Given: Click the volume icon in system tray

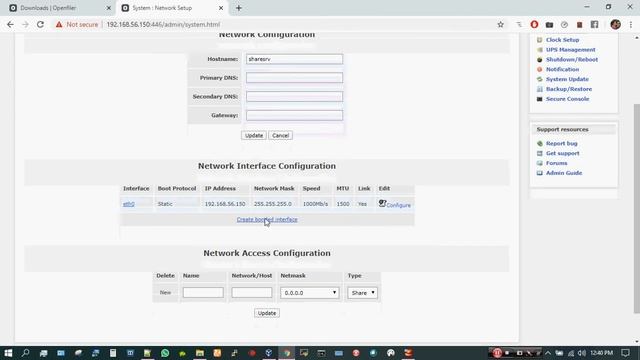Looking at the screenshot, I should (x=582, y=353).
